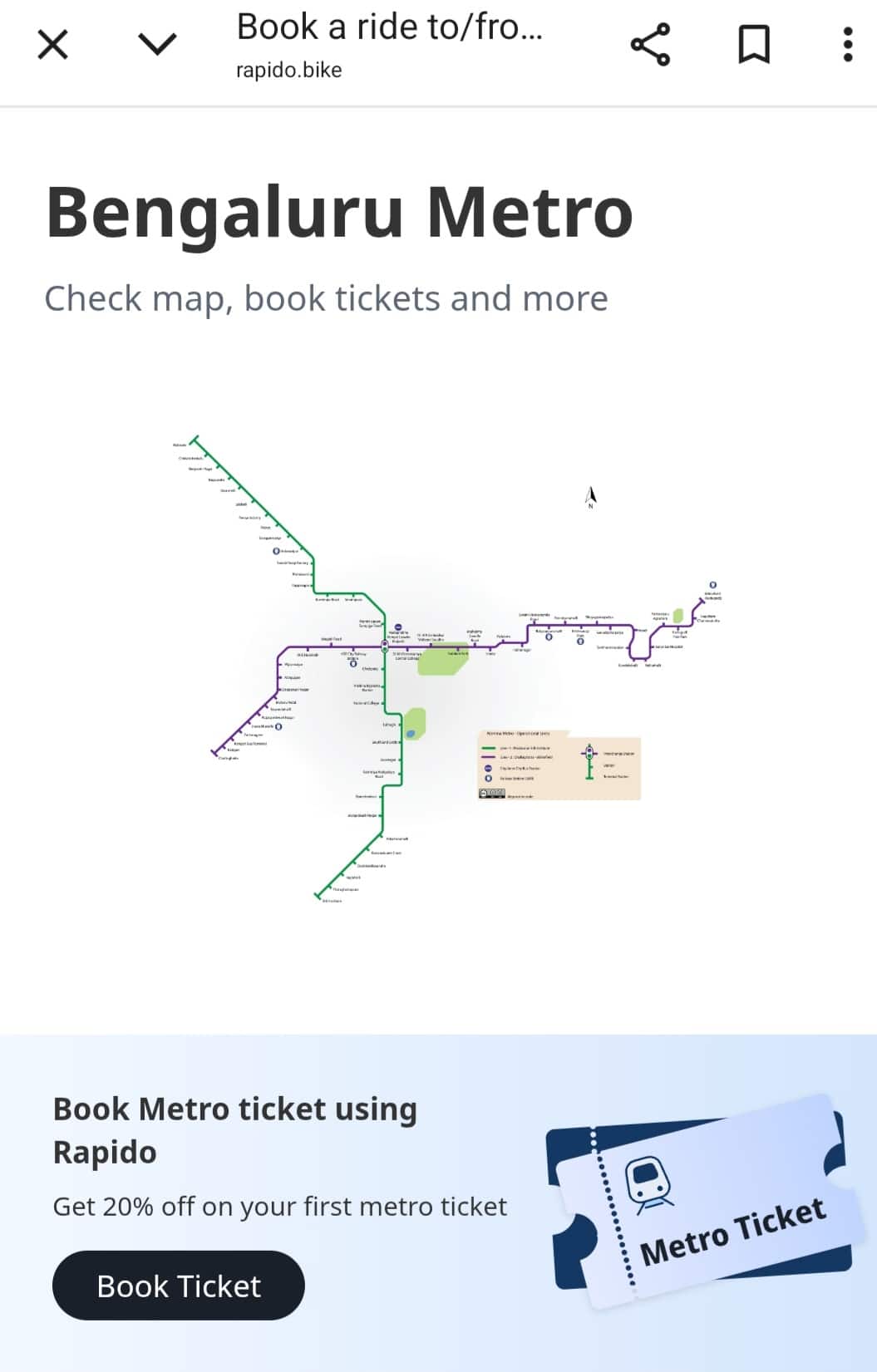
Task: Tap the purple line's eastern railway station icon
Action: click(713, 585)
